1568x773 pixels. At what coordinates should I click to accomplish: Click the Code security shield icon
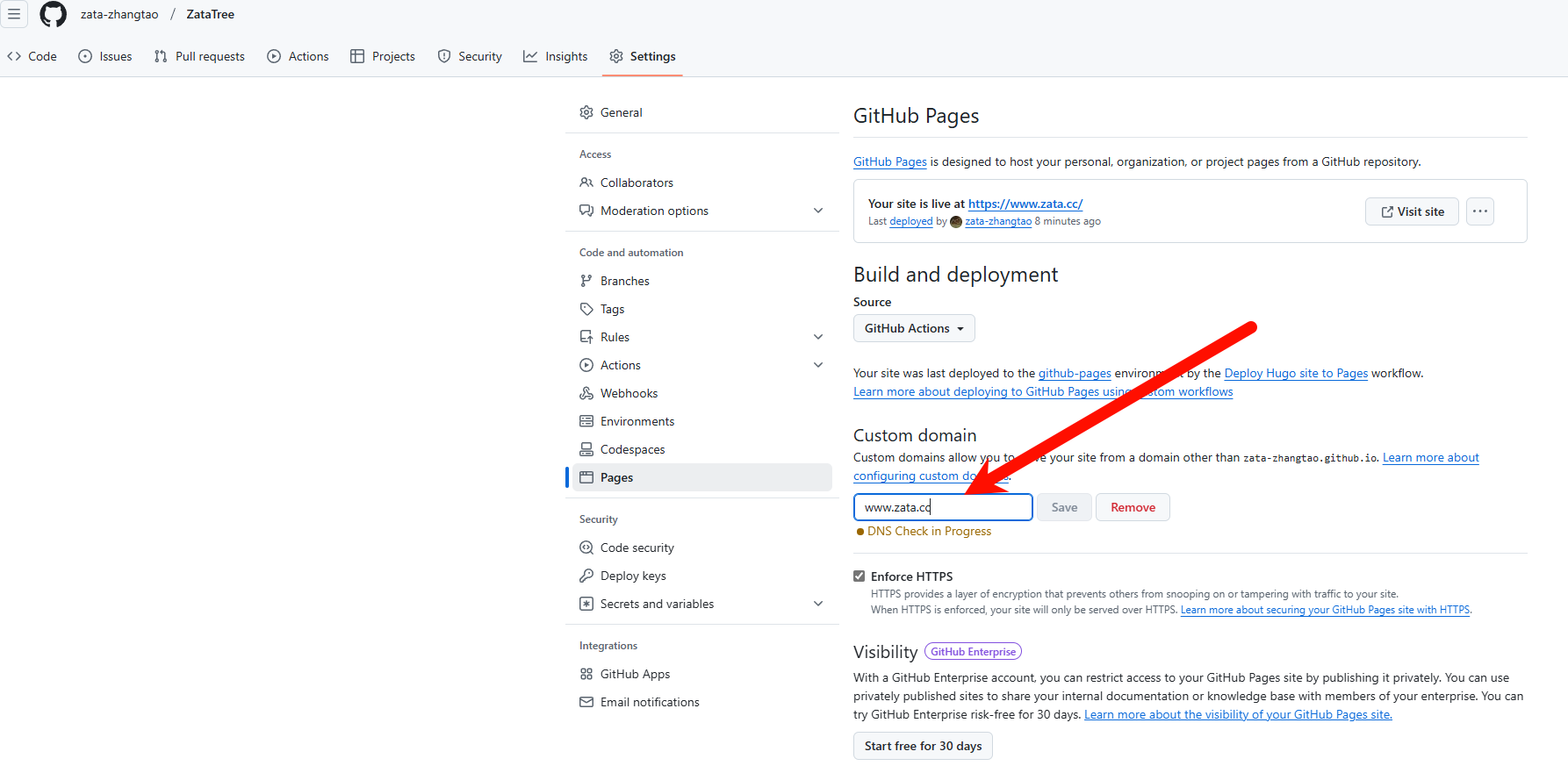pyautogui.click(x=586, y=548)
